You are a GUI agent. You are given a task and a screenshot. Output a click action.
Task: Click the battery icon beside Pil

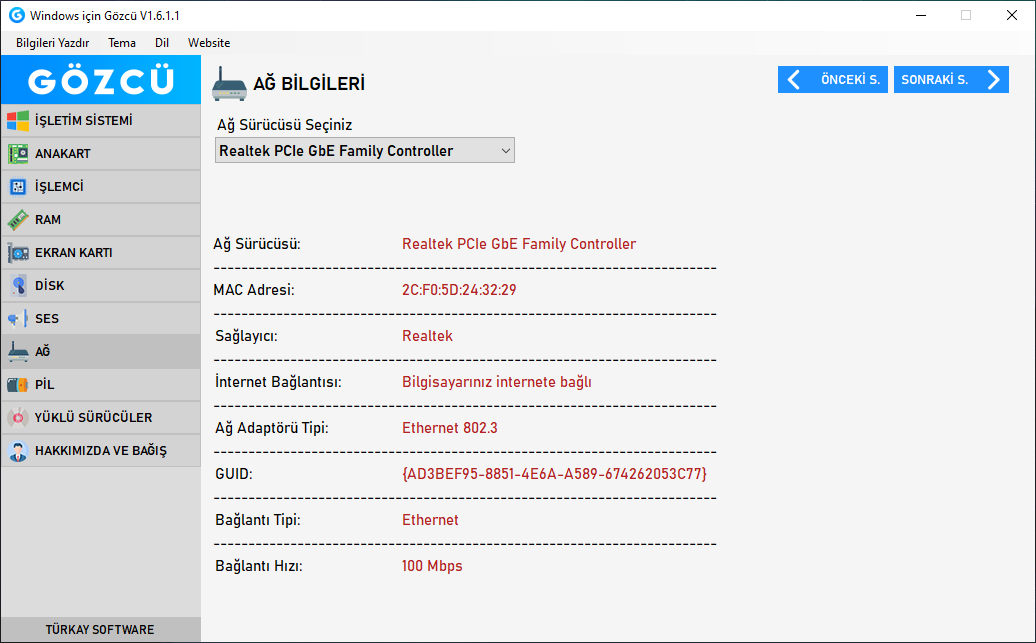18,385
